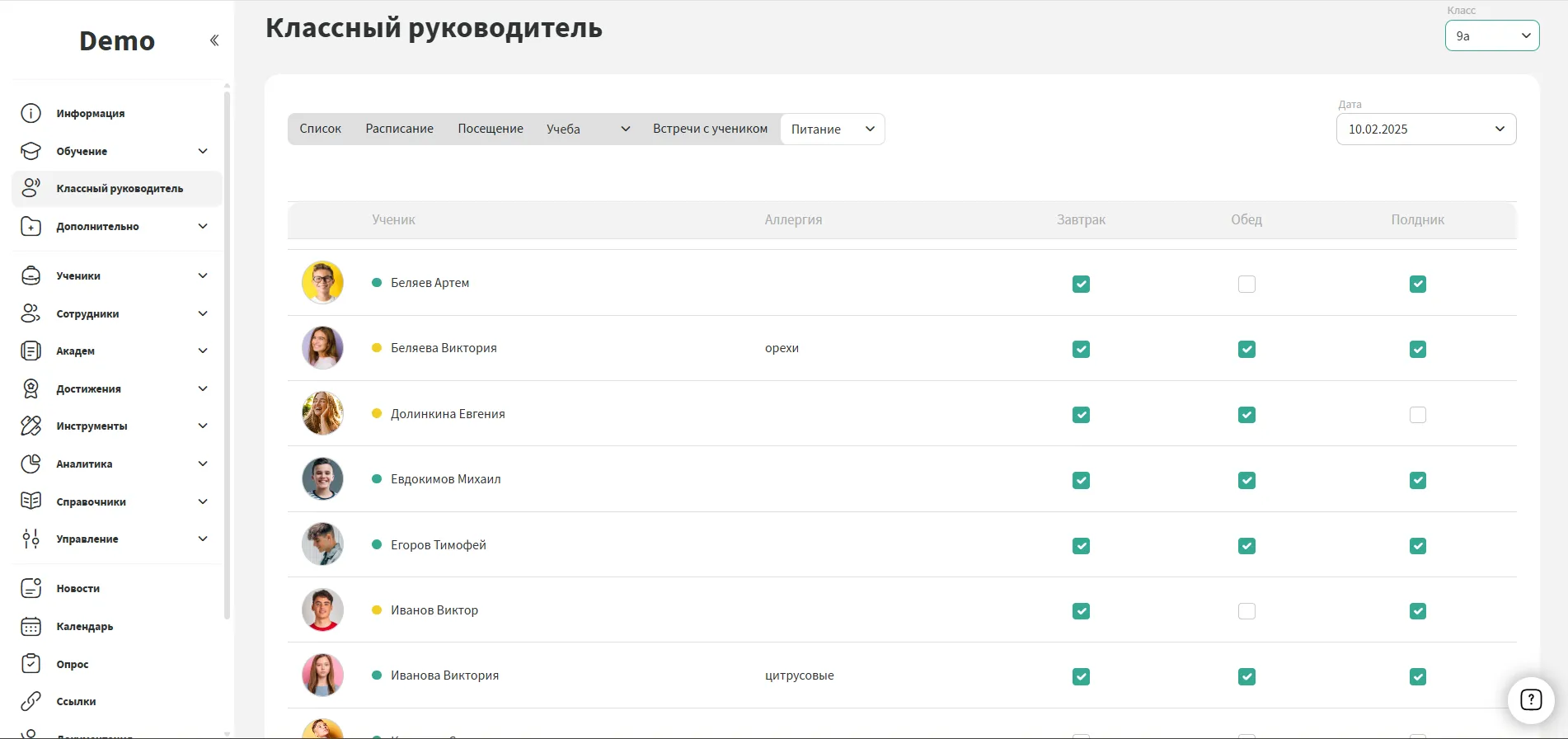The image size is (1568, 739).
Task: Switch to the Посещение tab
Action: [x=491, y=129]
